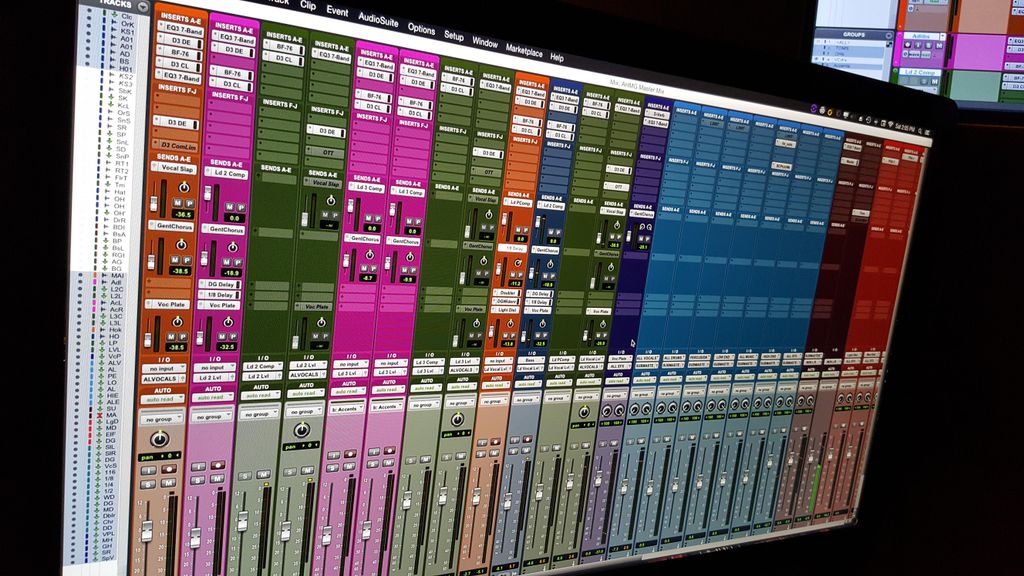The height and width of the screenshot is (576, 1024).
Task: Click the ALVOCALS output assignment
Action: (x=161, y=376)
